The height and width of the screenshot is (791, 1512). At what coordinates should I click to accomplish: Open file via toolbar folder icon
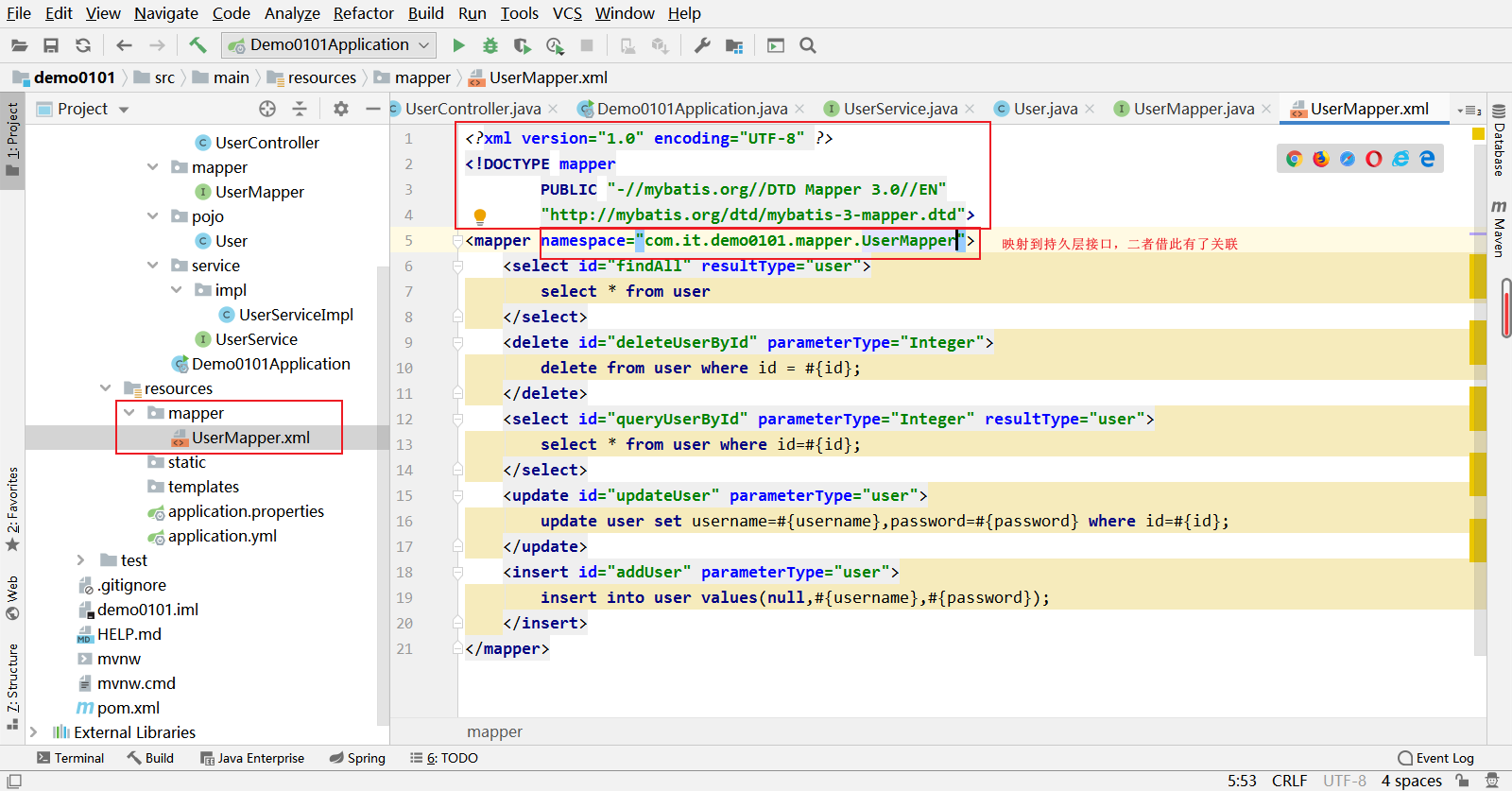tap(19, 45)
